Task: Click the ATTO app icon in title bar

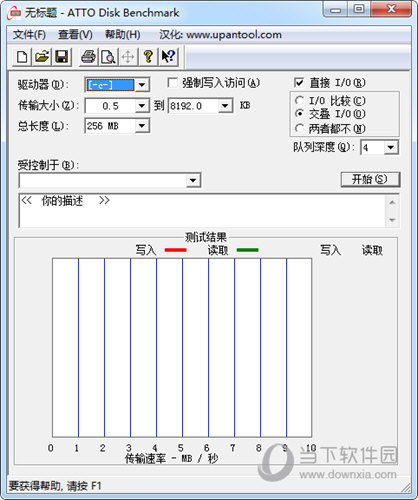Action: click(x=14, y=13)
